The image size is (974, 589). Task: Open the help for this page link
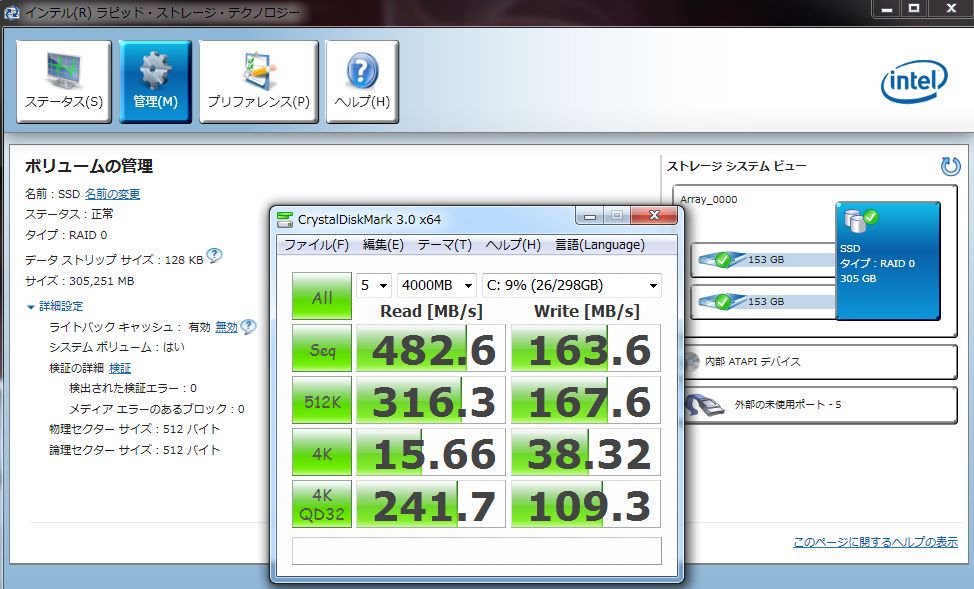[875, 542]
